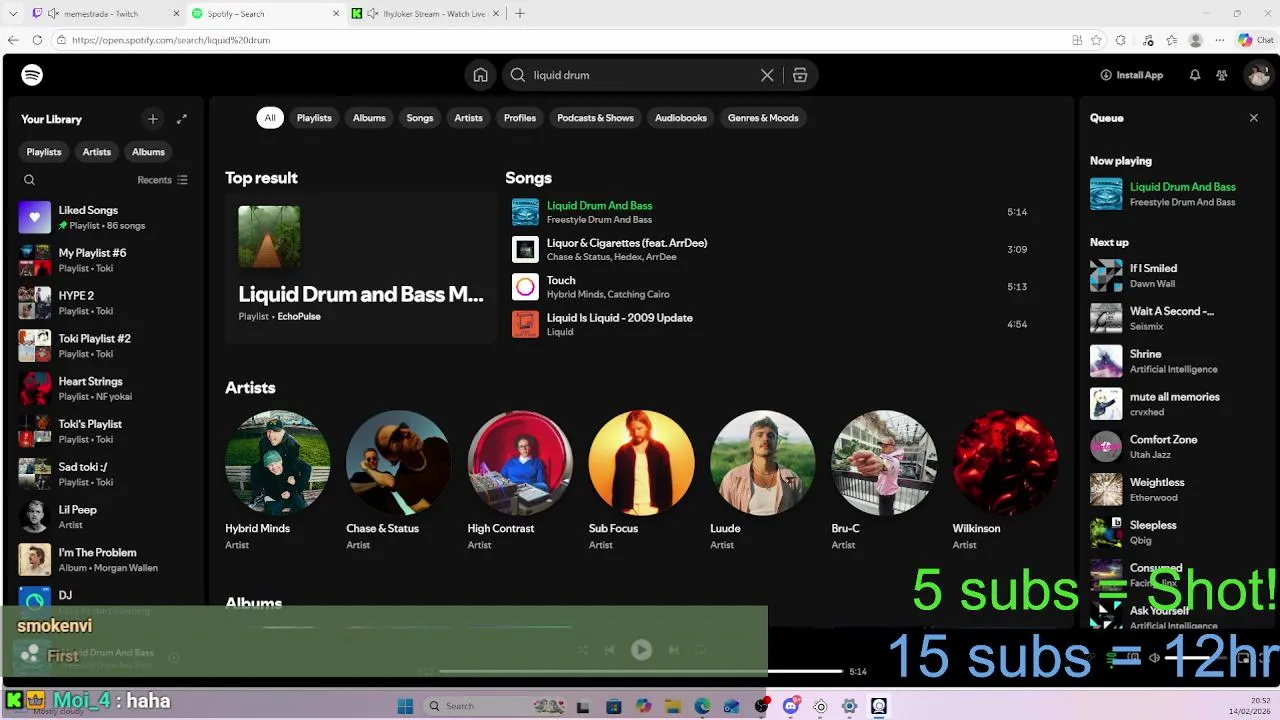Open Friend Activity icon

point(1222,75)
